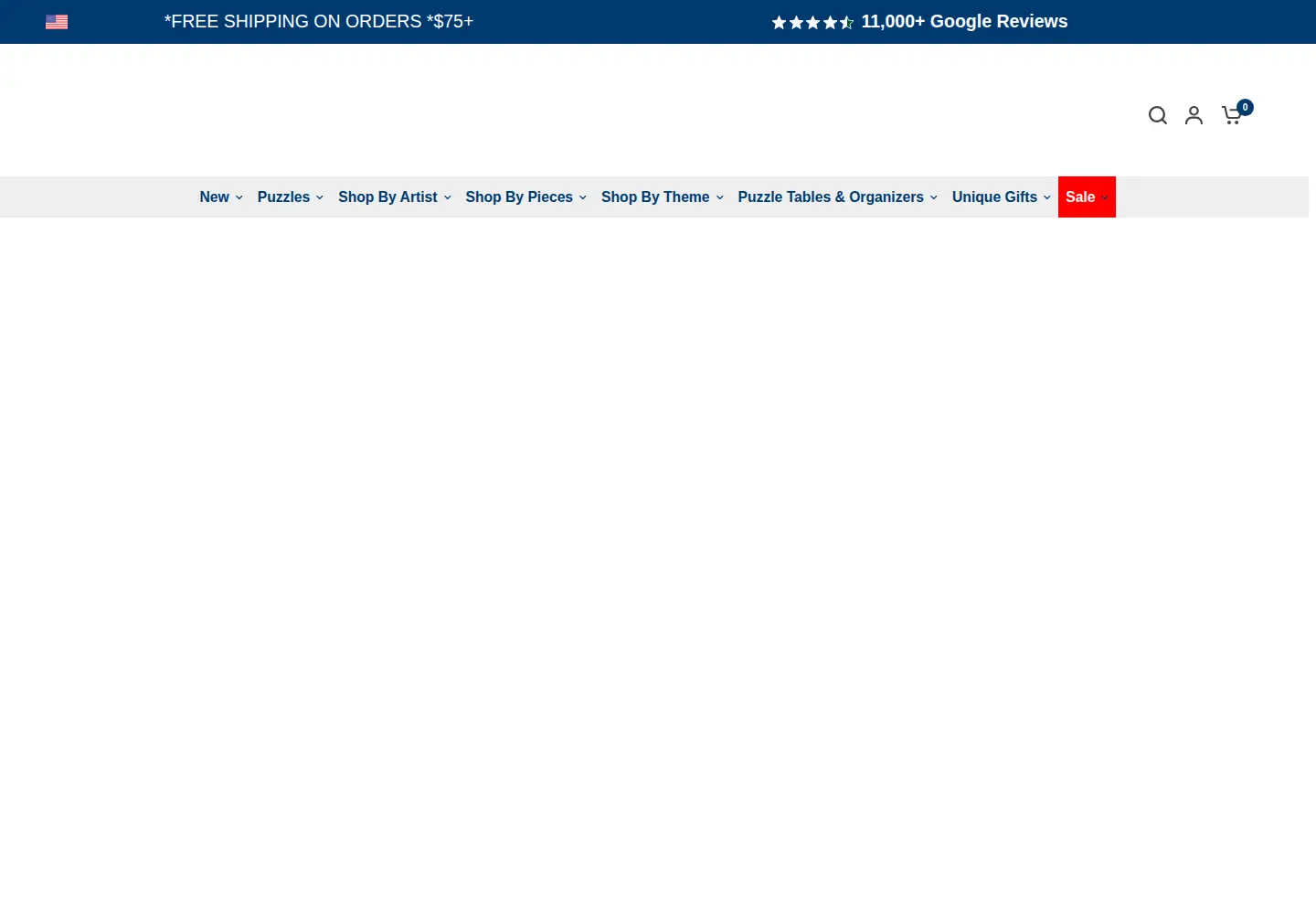
Task: Open the shopping cart icon
Action: 1233,115
